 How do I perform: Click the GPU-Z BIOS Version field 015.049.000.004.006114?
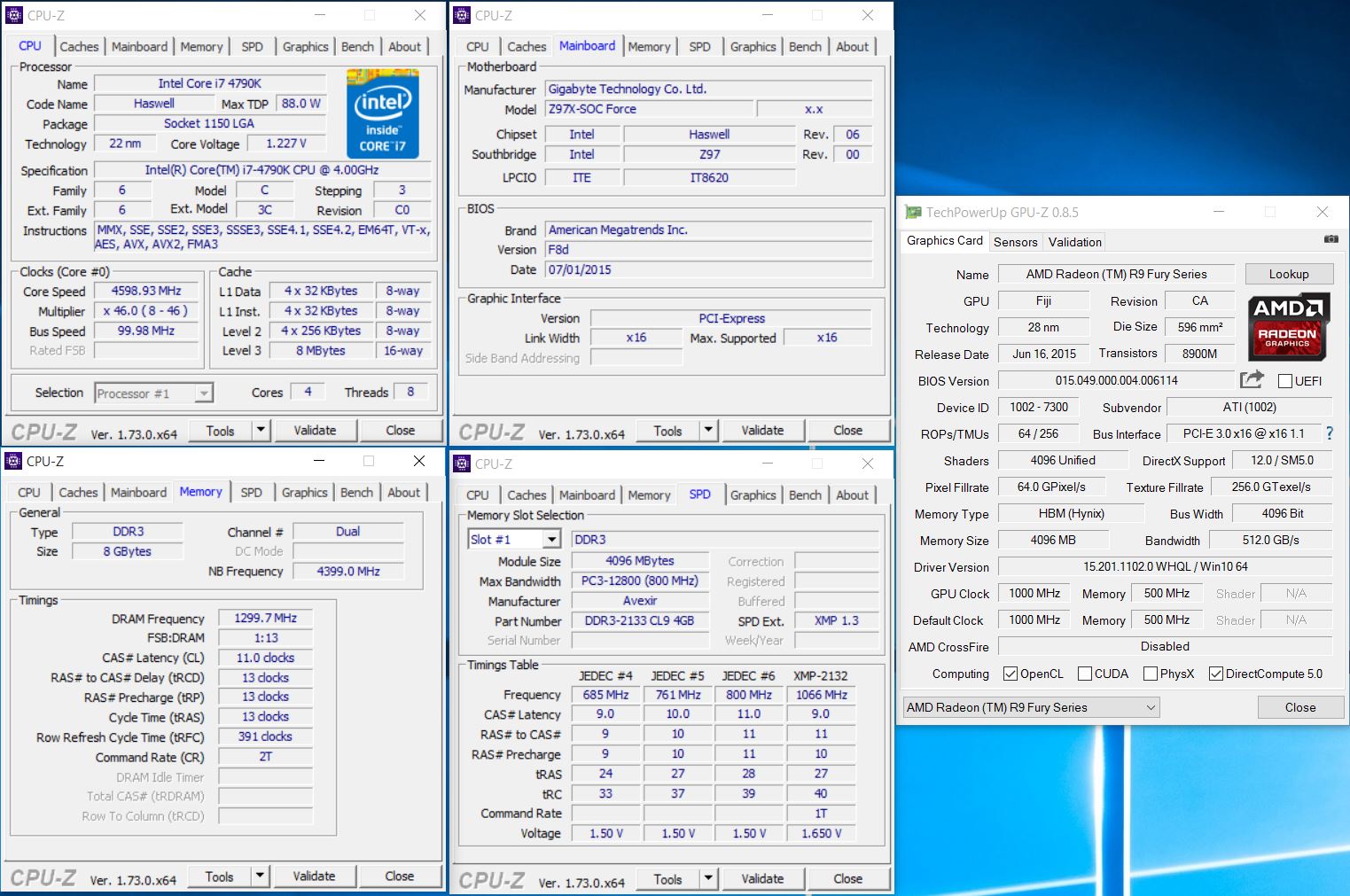pos(1116,380)
